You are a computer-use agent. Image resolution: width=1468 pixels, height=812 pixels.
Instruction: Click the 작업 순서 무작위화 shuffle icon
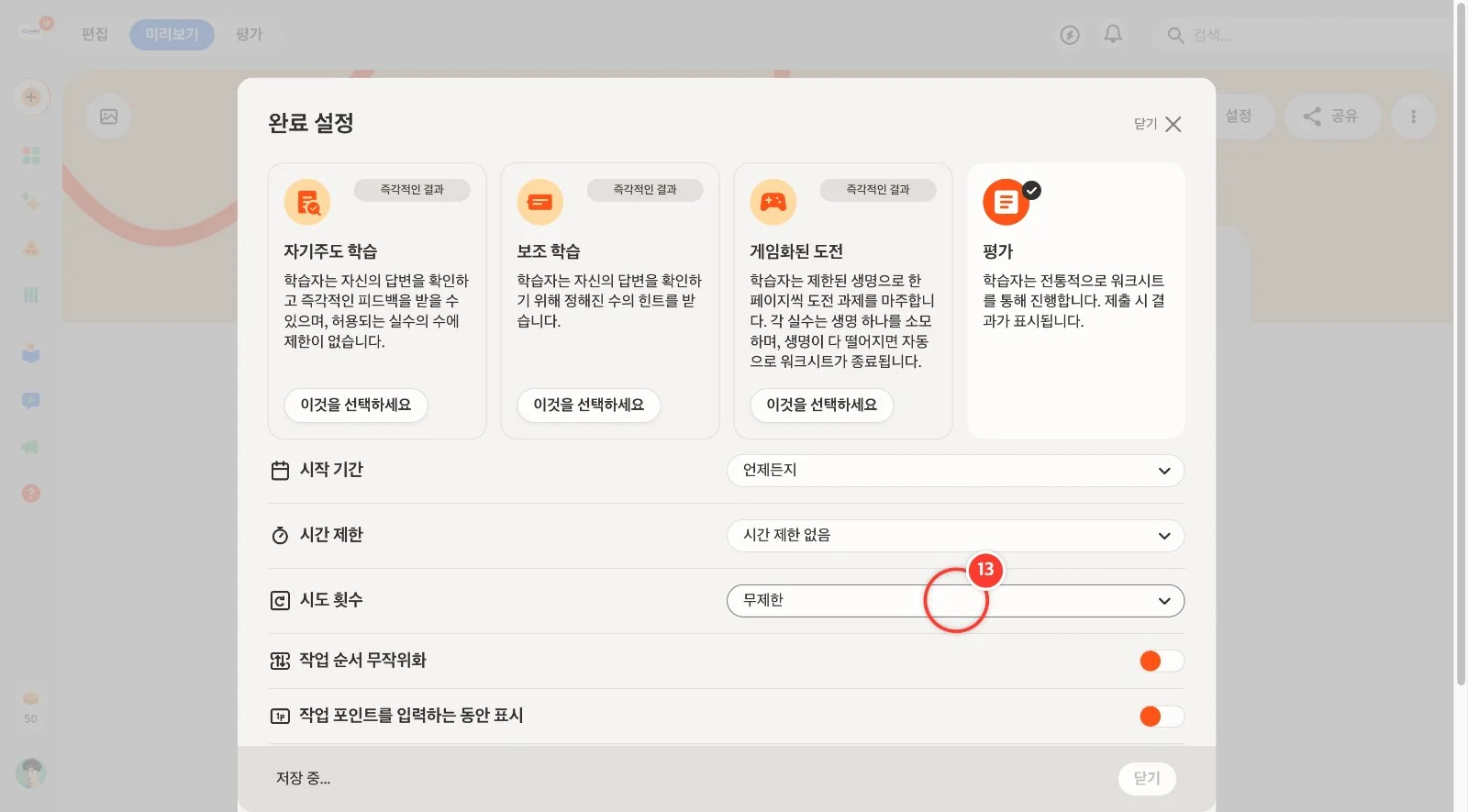(280, 661)
